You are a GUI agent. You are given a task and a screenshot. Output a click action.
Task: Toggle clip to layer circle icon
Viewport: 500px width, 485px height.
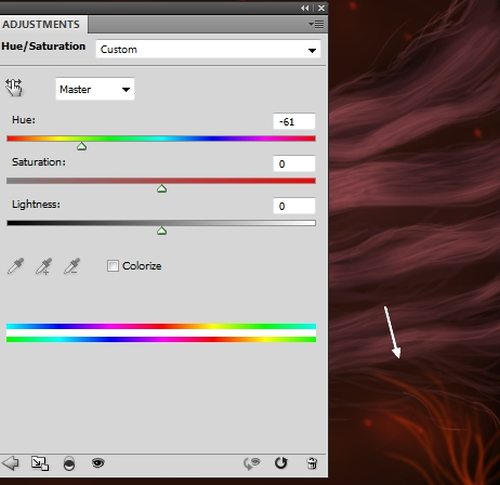pos(69,463)
